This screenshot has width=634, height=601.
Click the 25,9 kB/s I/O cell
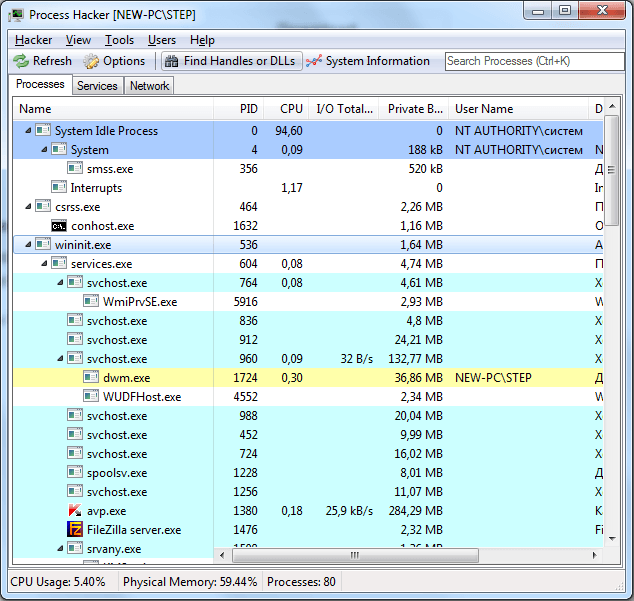[x=349, y=511]
